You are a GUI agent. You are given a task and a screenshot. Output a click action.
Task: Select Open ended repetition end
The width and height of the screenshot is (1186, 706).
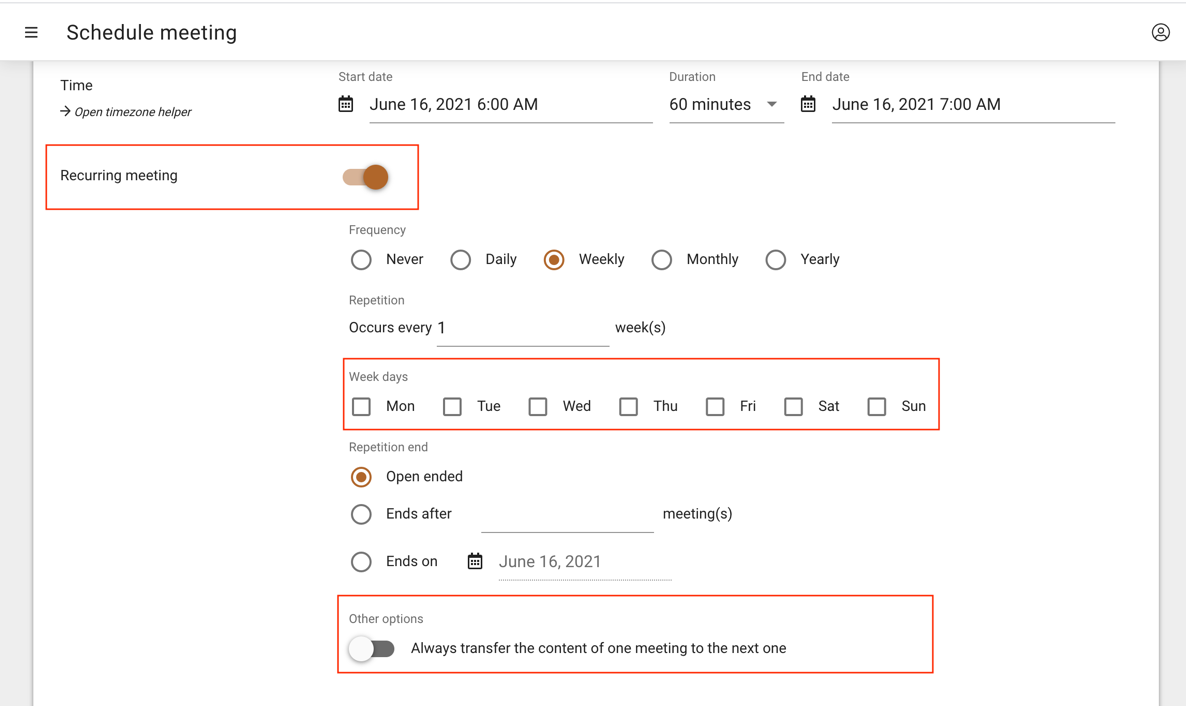click(361, 477)
